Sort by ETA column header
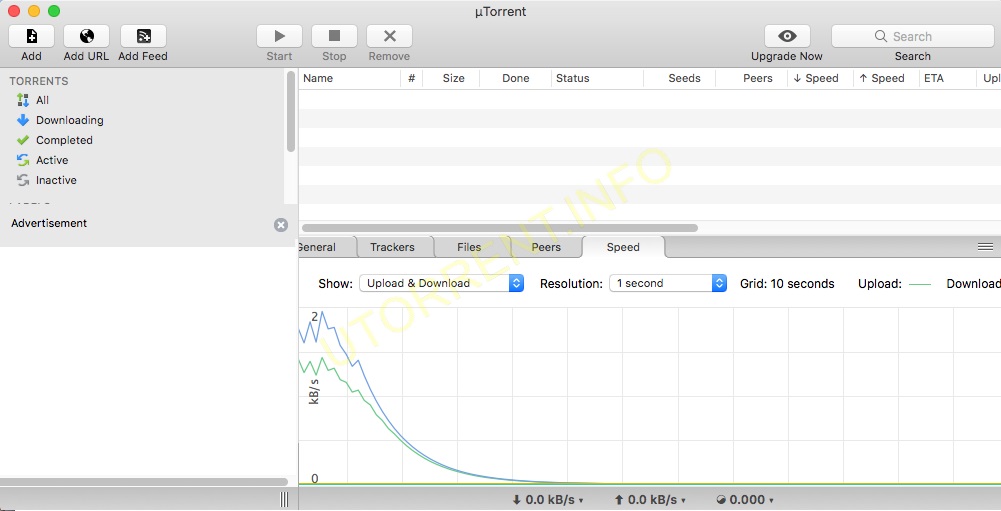Image resolution: width=1001 pixels, height=511 pixels. [x=947, y=79]
